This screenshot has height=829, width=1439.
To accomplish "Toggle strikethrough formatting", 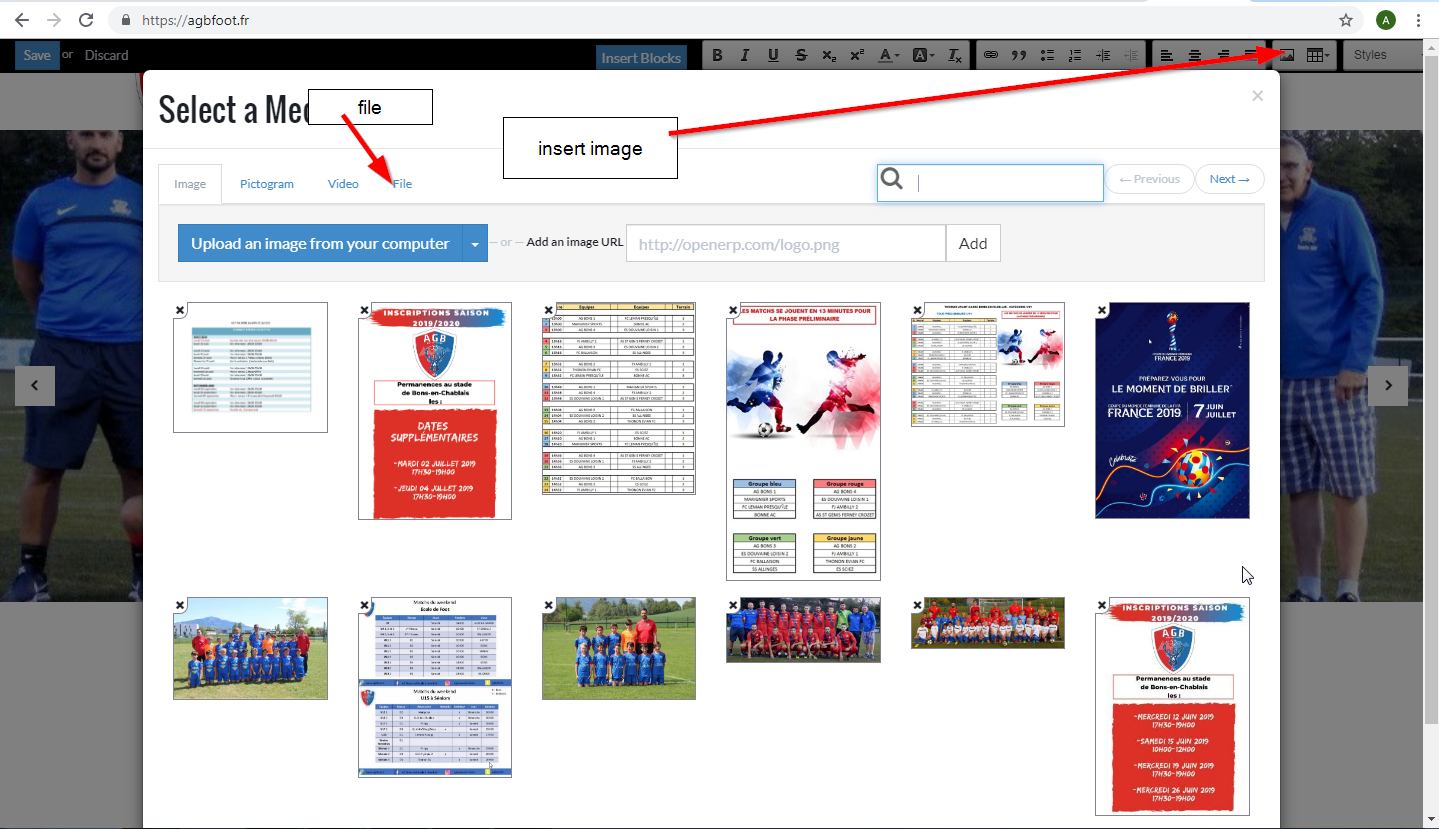I will click(x=801, y=56).
